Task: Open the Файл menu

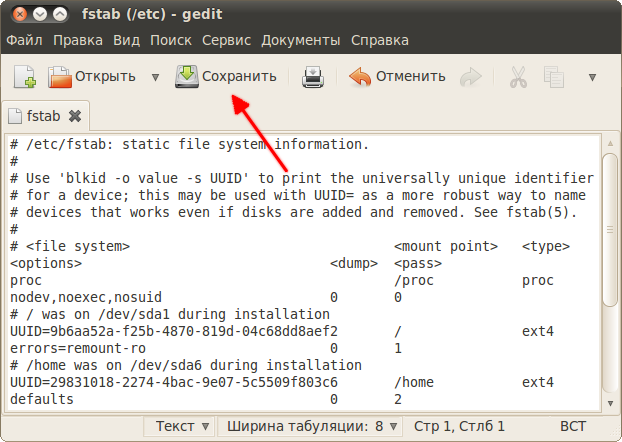Action: pyautogui.click(x=24, y=40)
